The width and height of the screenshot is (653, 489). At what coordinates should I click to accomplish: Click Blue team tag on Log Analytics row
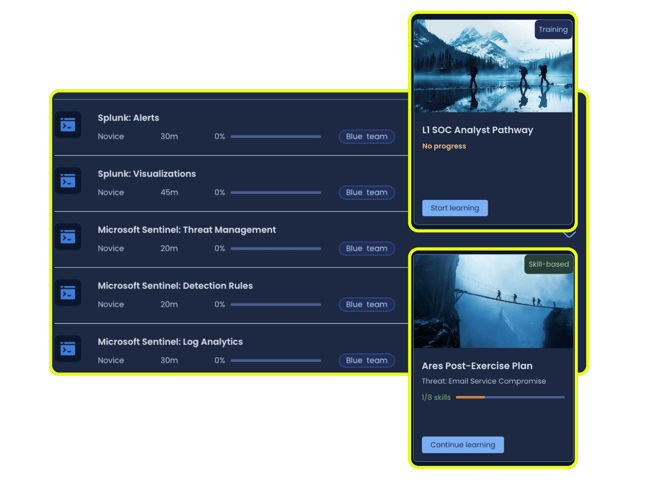pos(366,361)
